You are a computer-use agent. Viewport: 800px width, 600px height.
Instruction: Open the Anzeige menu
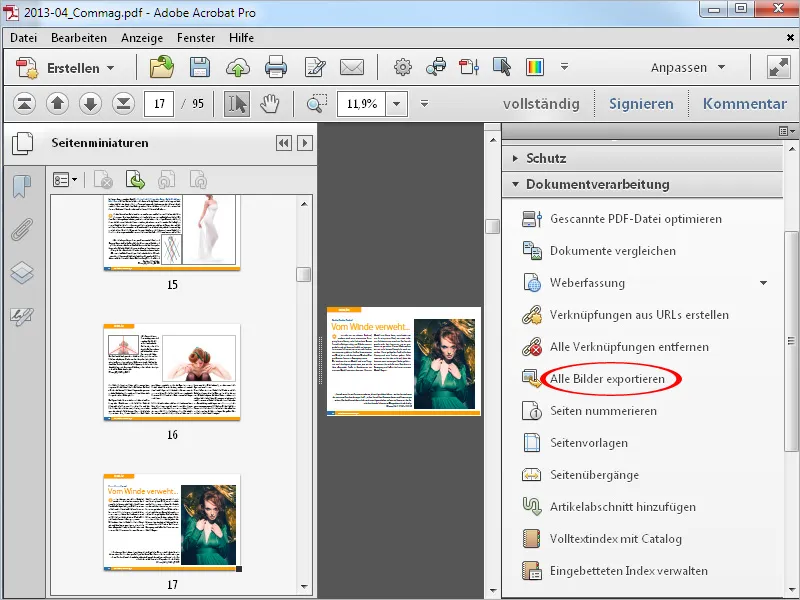tap(142, 38)
